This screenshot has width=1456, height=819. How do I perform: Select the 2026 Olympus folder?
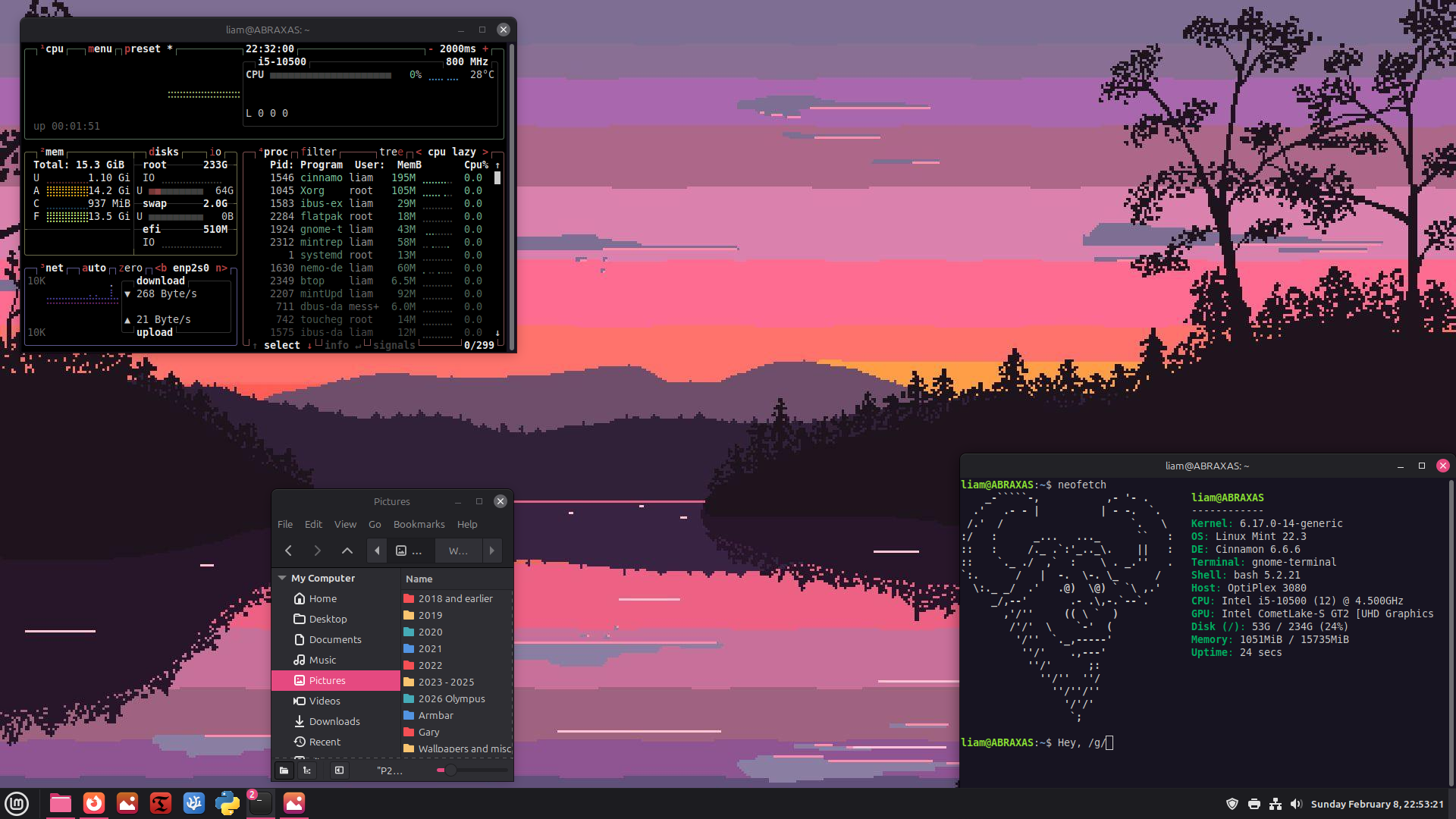pyautogui.click(x=451, y=698)
